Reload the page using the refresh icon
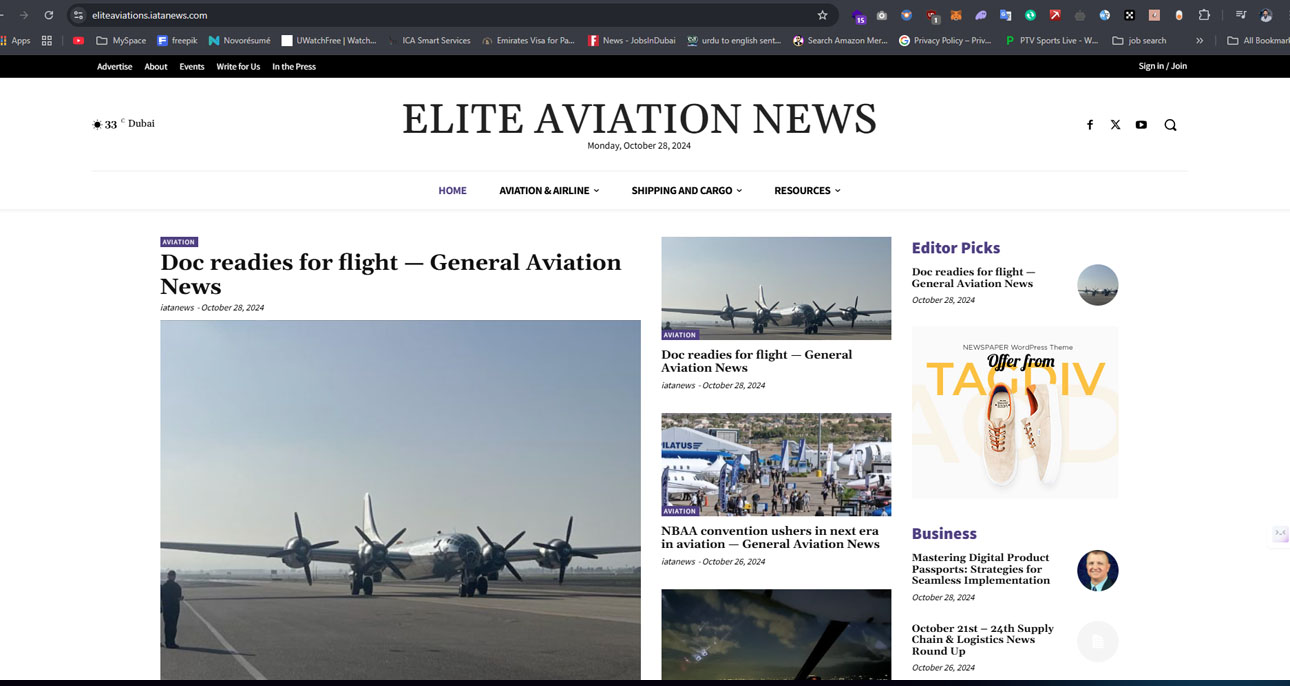The height and width of the screenshot is (686, 1290). [x=48, y=15]
